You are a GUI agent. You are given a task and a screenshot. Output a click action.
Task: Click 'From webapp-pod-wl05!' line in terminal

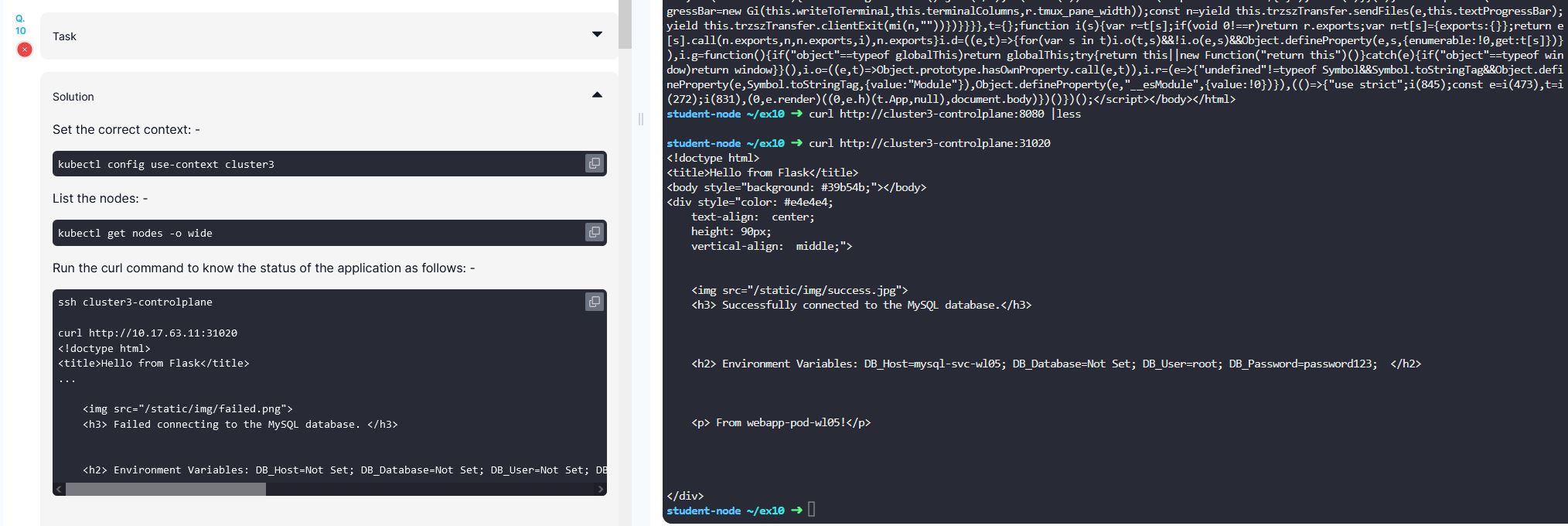[x=781, y=422]
